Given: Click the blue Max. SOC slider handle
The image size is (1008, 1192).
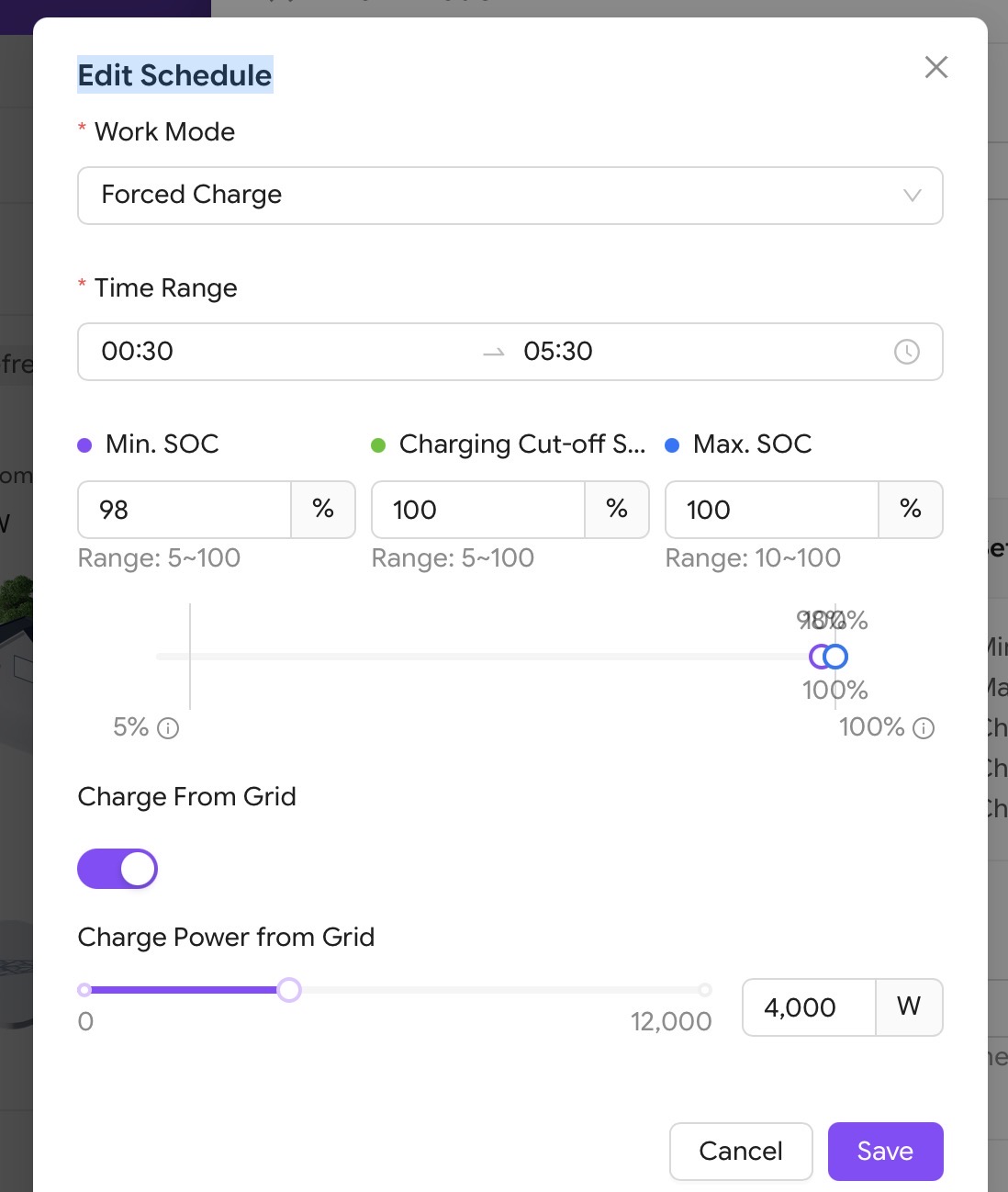Looking at the screenshot, I should coord(835,657).
